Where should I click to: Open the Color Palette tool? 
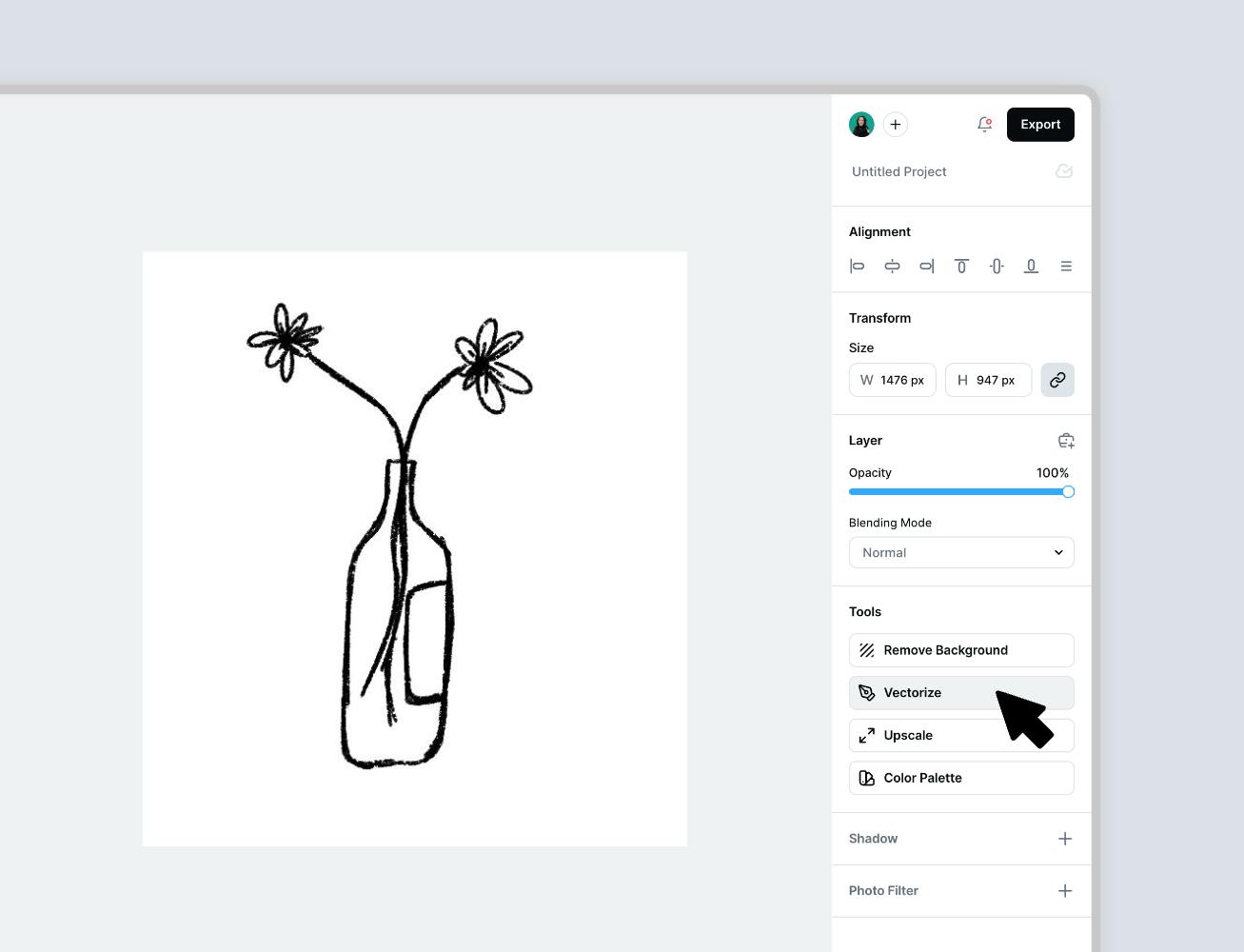click(961, 778)
